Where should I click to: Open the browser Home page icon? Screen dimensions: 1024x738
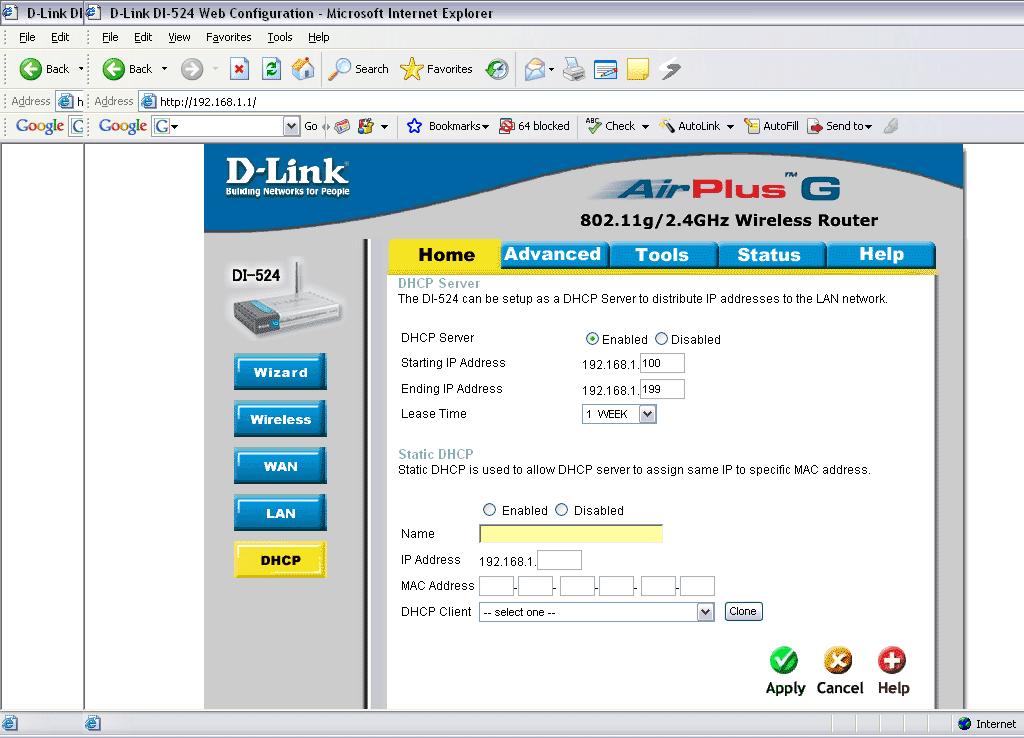(x=303, y=69)
